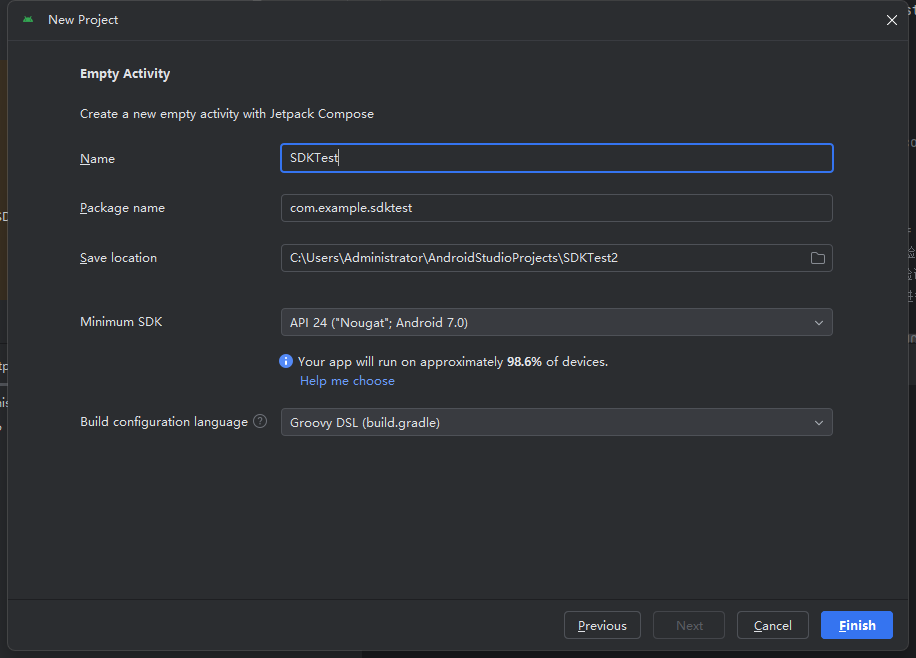Browse folder icon for Save location
This screenshot has width=916, height=658.
(x=817, y=258)
